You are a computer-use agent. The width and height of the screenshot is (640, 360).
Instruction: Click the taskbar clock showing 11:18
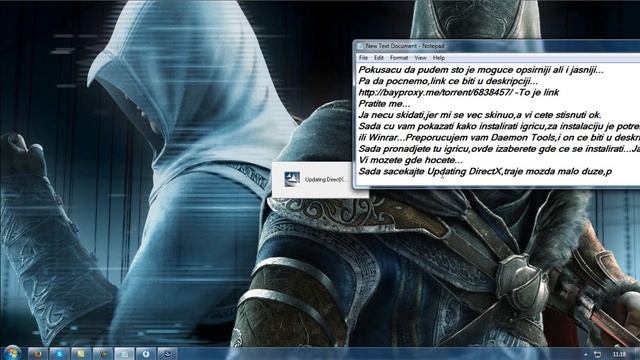click(619, 354)
